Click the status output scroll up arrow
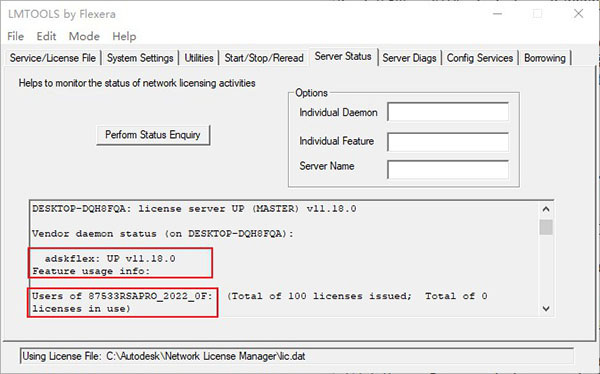The image size is (600, 374). coord(546,209)
